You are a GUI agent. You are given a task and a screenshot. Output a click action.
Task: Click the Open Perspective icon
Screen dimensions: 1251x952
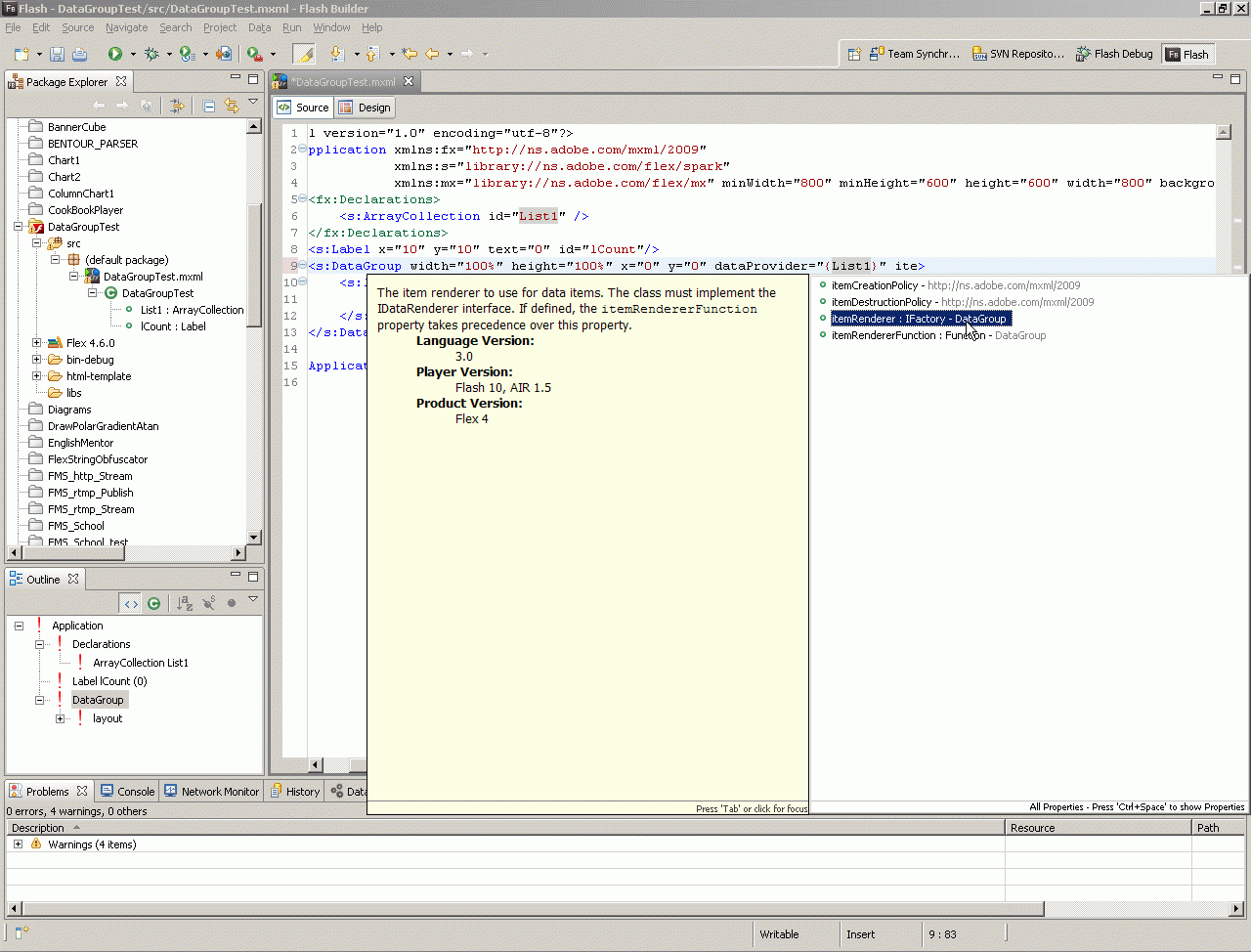(x=853, y=54)
